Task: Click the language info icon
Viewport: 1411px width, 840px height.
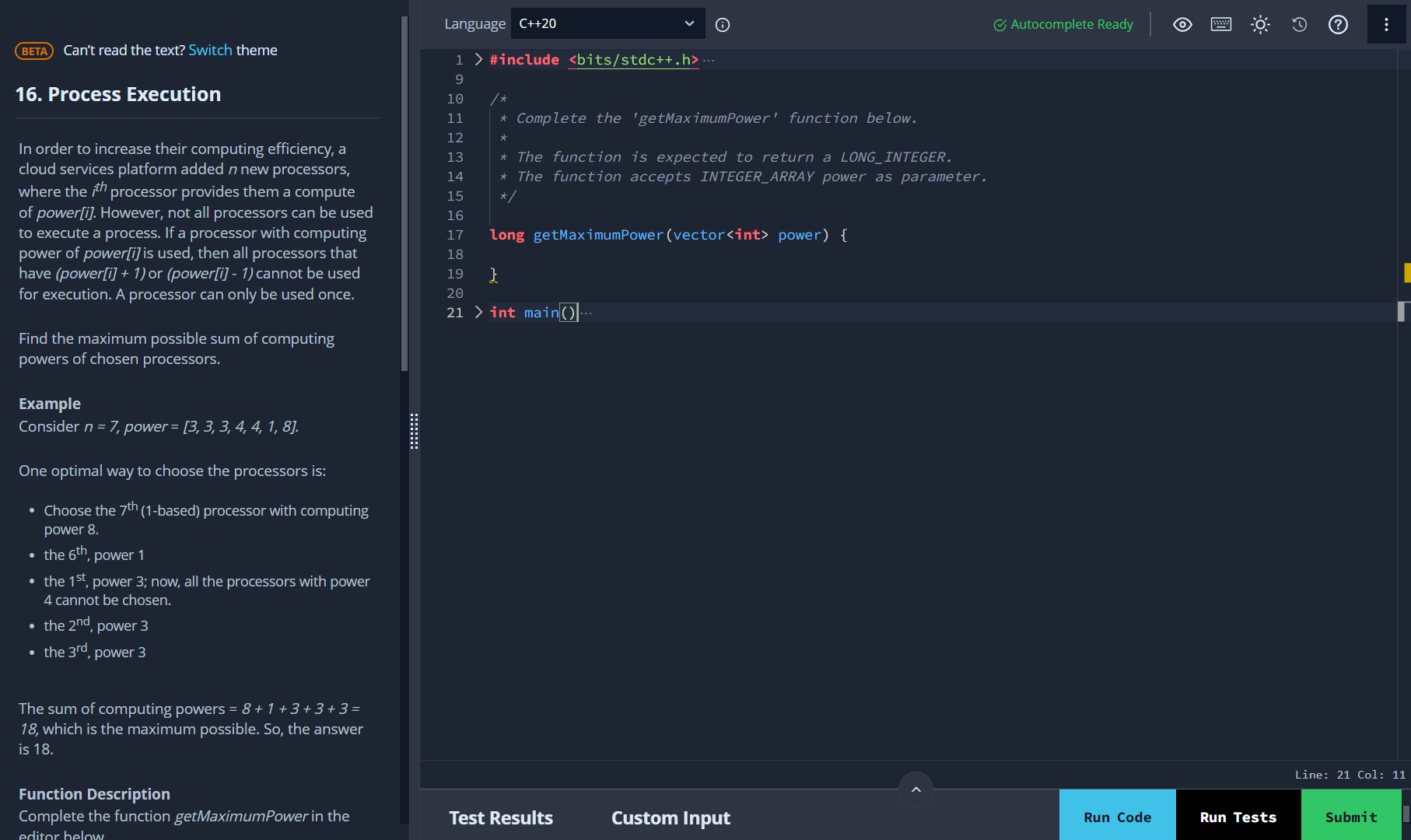Action: 722,25
